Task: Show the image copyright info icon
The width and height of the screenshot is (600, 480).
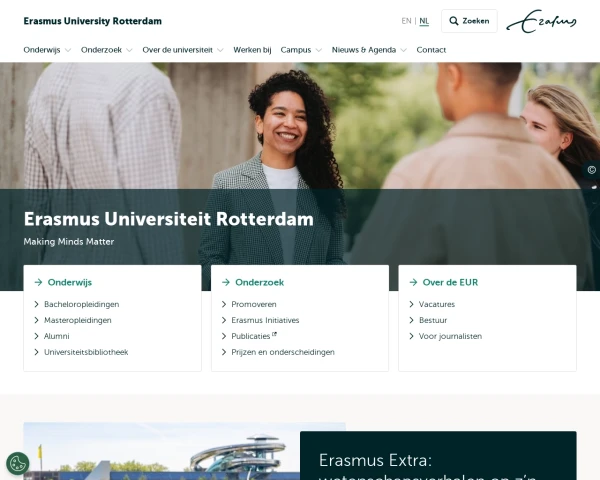Action: (x=592, y=170)
